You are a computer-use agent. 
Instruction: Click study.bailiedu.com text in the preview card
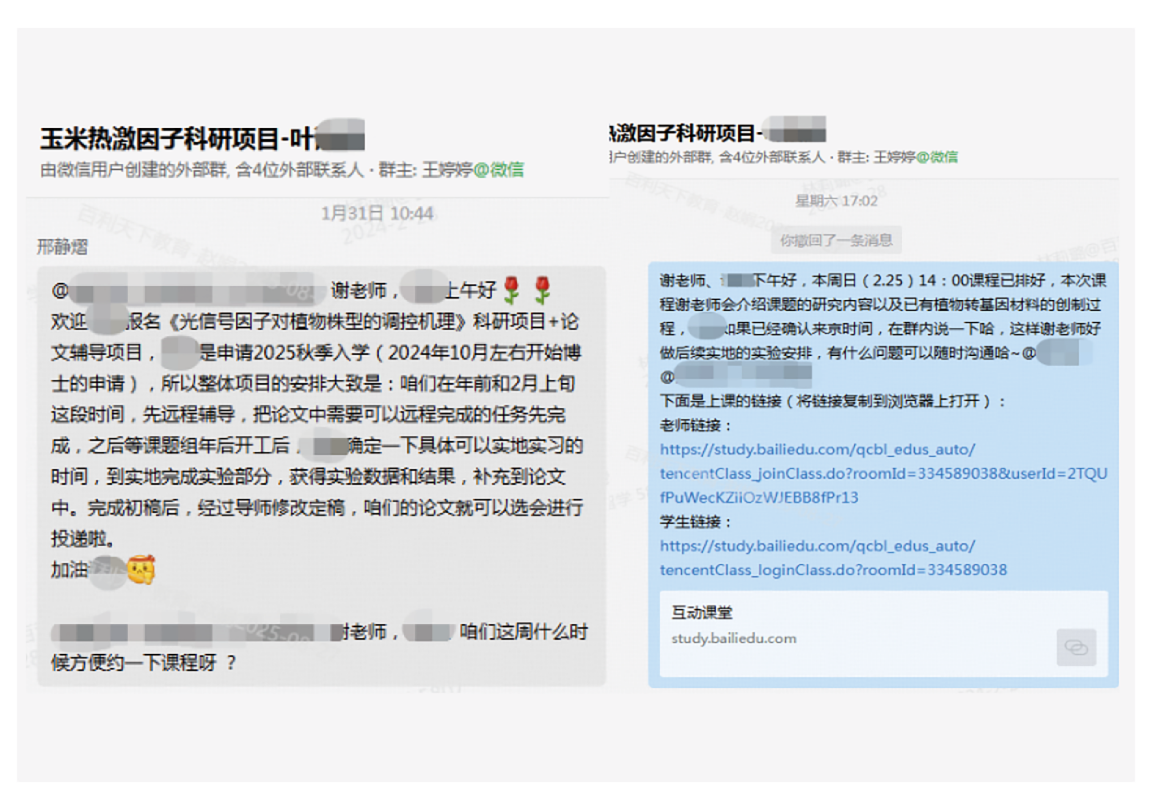(734, 638)
